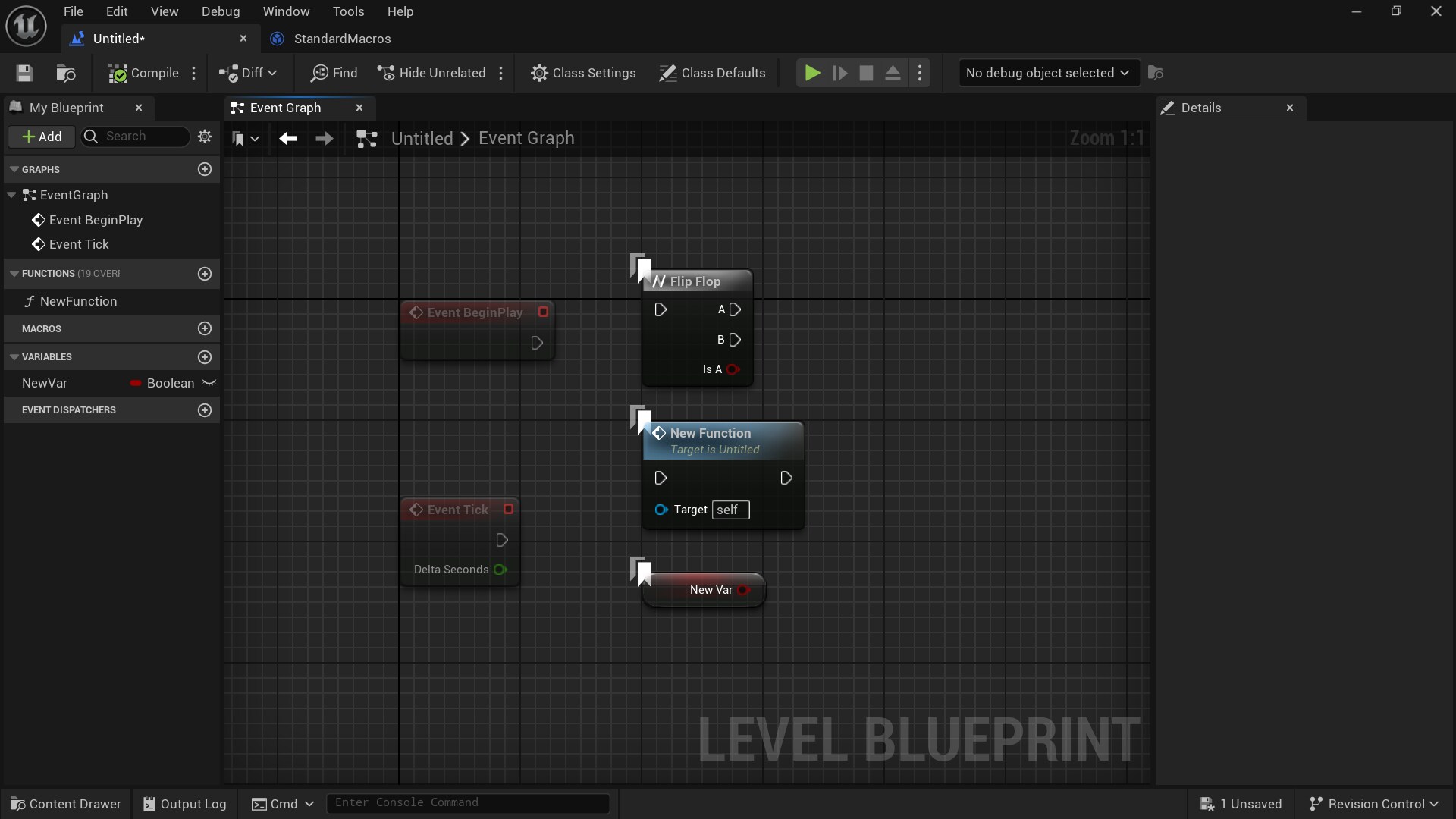Image resolution: width=1456 pixels, height=819 pixels.
Task: Play the blueprint simulation
Action: (811, 73)
